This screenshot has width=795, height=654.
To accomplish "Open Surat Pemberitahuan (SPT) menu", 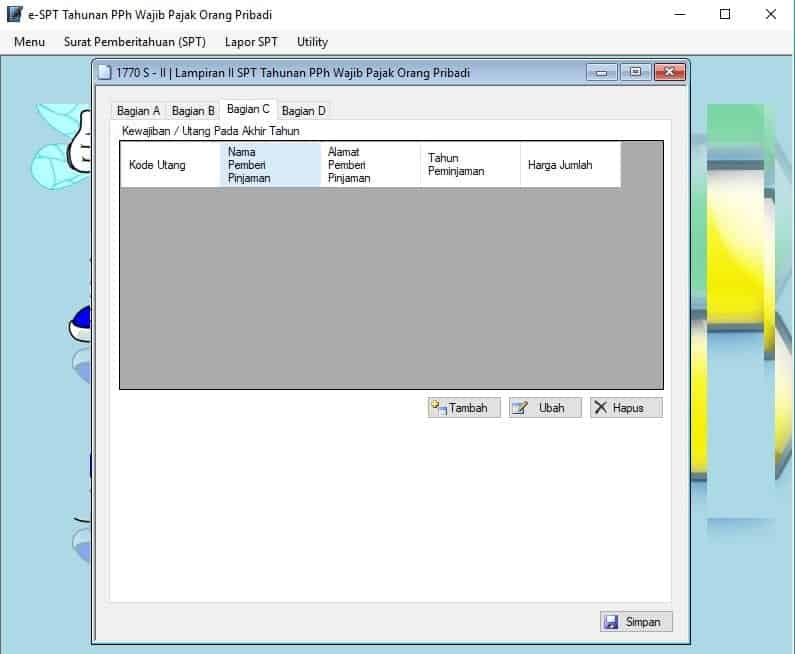I will click(135, 42).
